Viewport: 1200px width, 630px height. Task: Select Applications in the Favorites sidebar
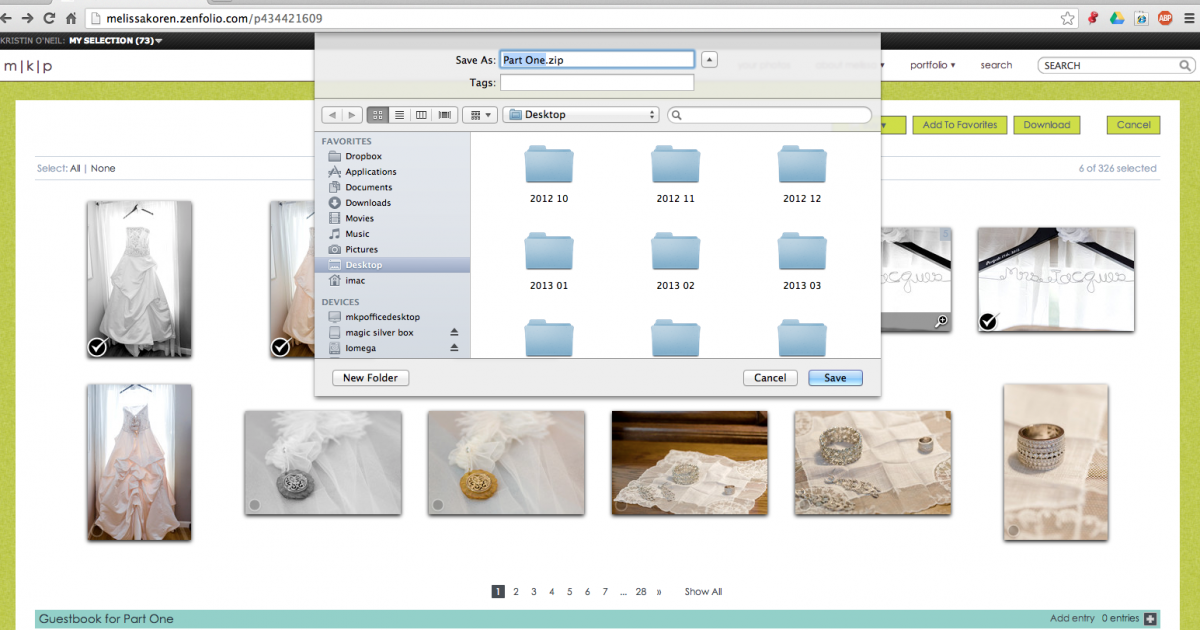click(x=370, y=172)
